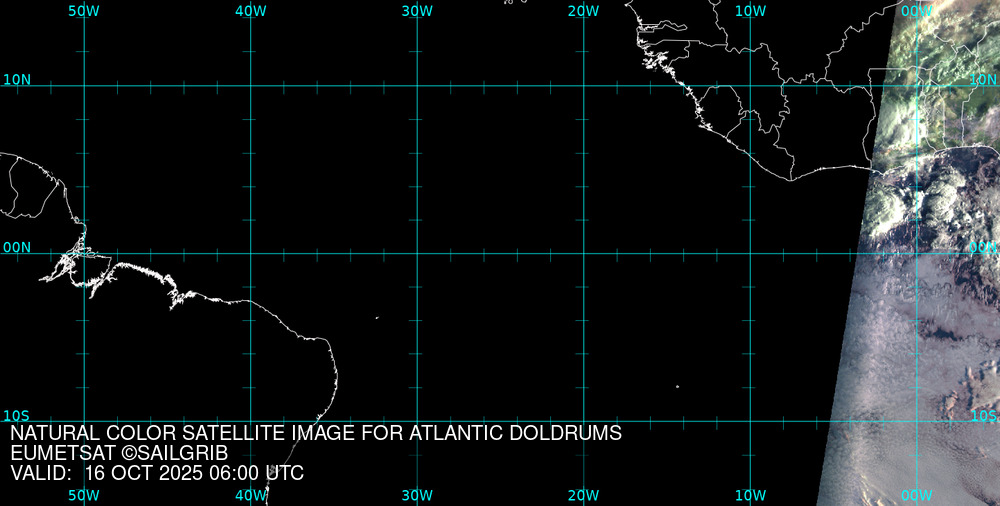This screenshot has height=506, width=1000.
Task: Select the 10W label along the top edge
Action: (750, 10)
